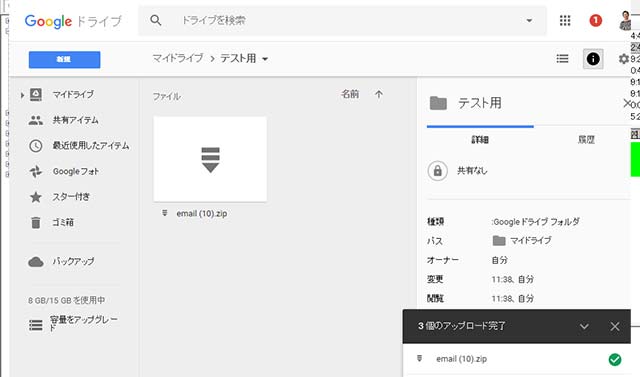
Task: Reverse sort direction arrow
Action: pyautogui.click(x=379, y=94)
